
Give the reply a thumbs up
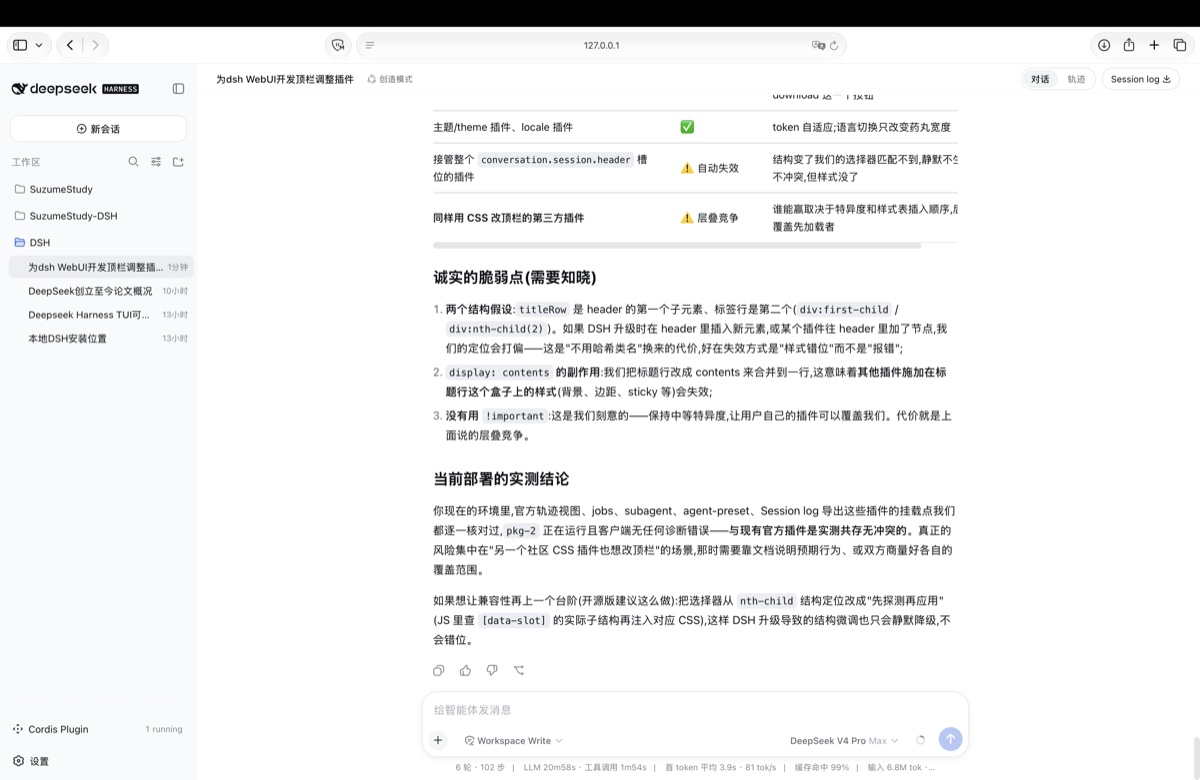[465, 670]
